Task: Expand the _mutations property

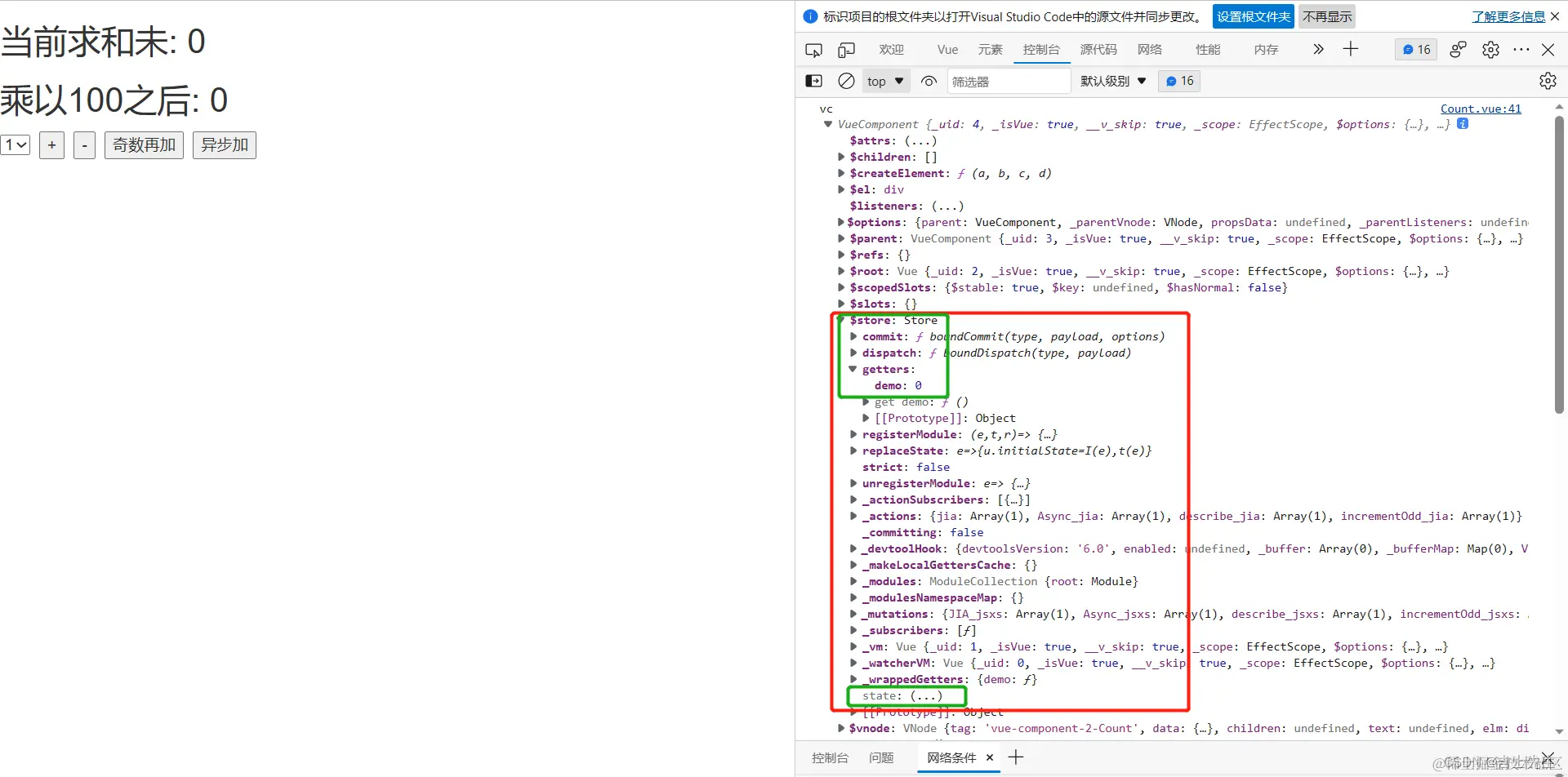Action: point(853,614)
